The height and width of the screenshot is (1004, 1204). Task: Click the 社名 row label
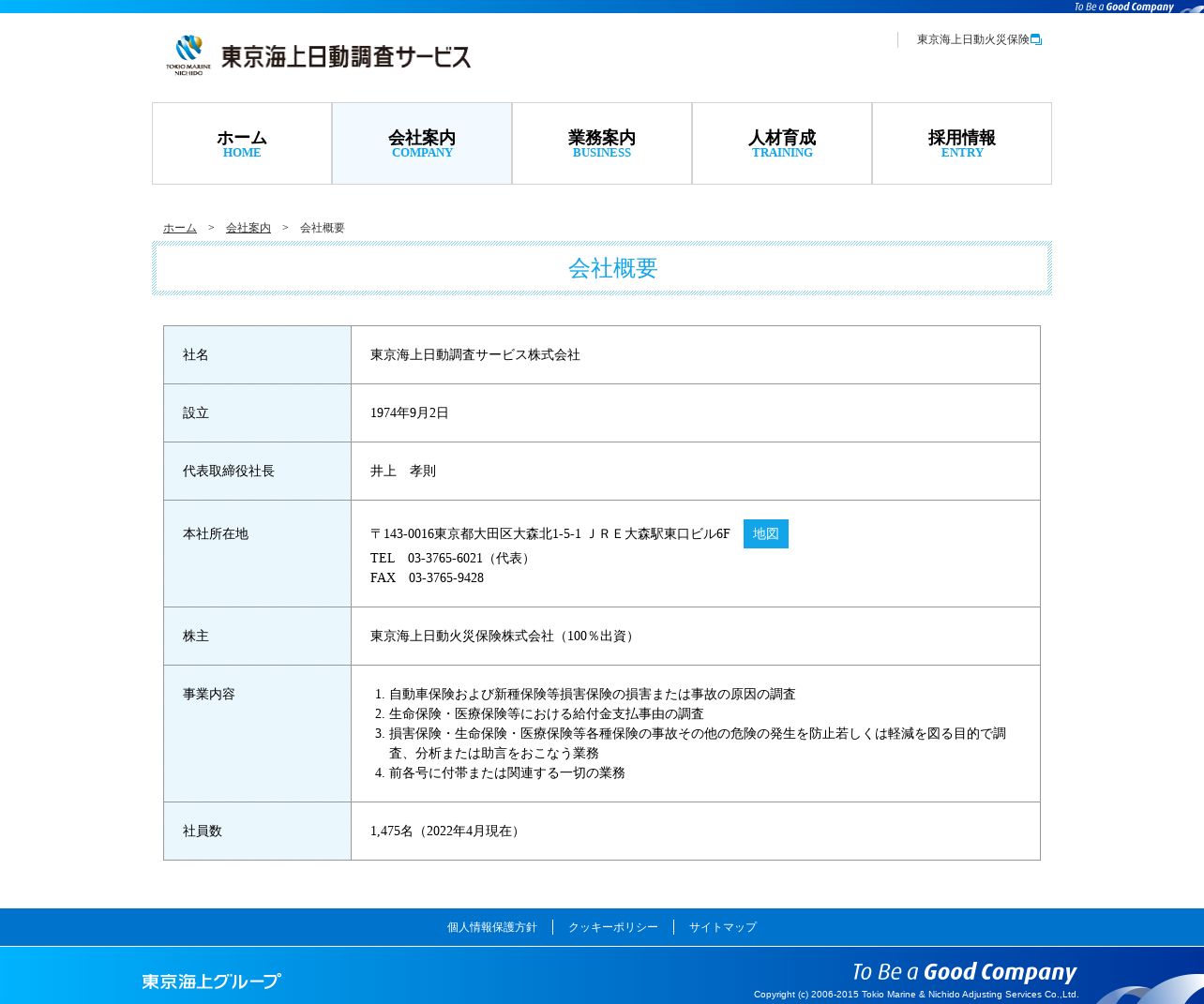196,354
